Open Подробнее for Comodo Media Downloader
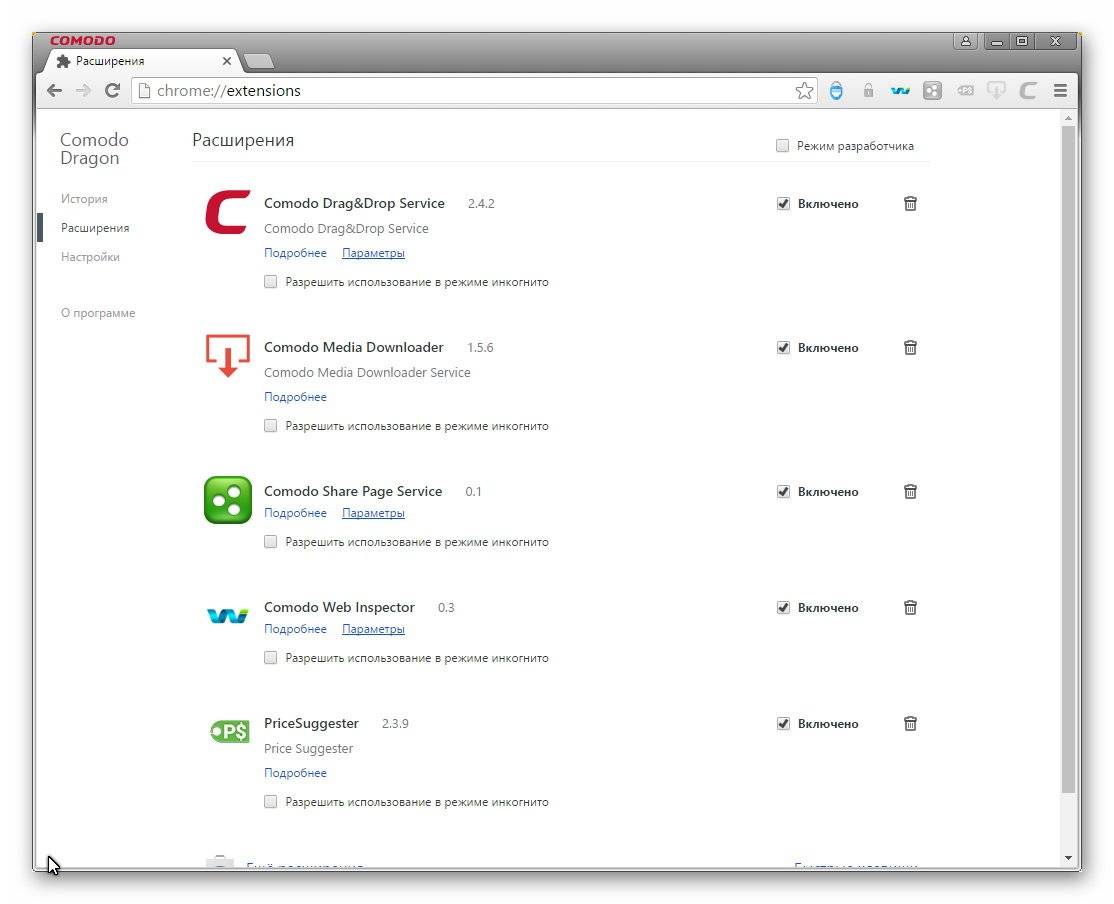1114x904 pixels. [295, 397]
